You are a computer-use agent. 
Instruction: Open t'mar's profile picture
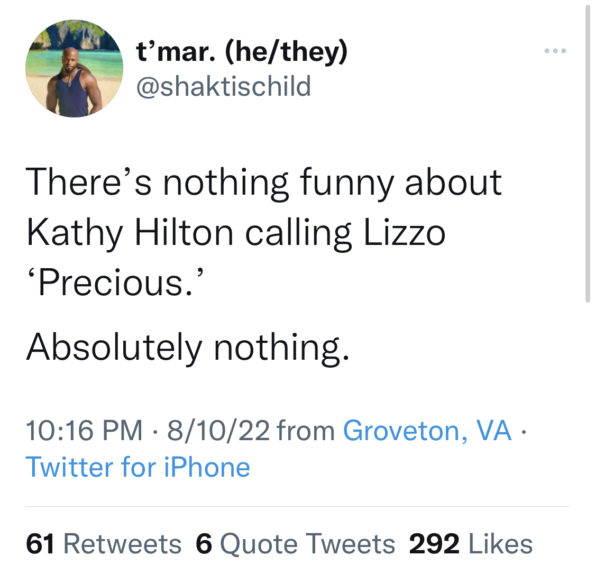[x=74, y=68]
